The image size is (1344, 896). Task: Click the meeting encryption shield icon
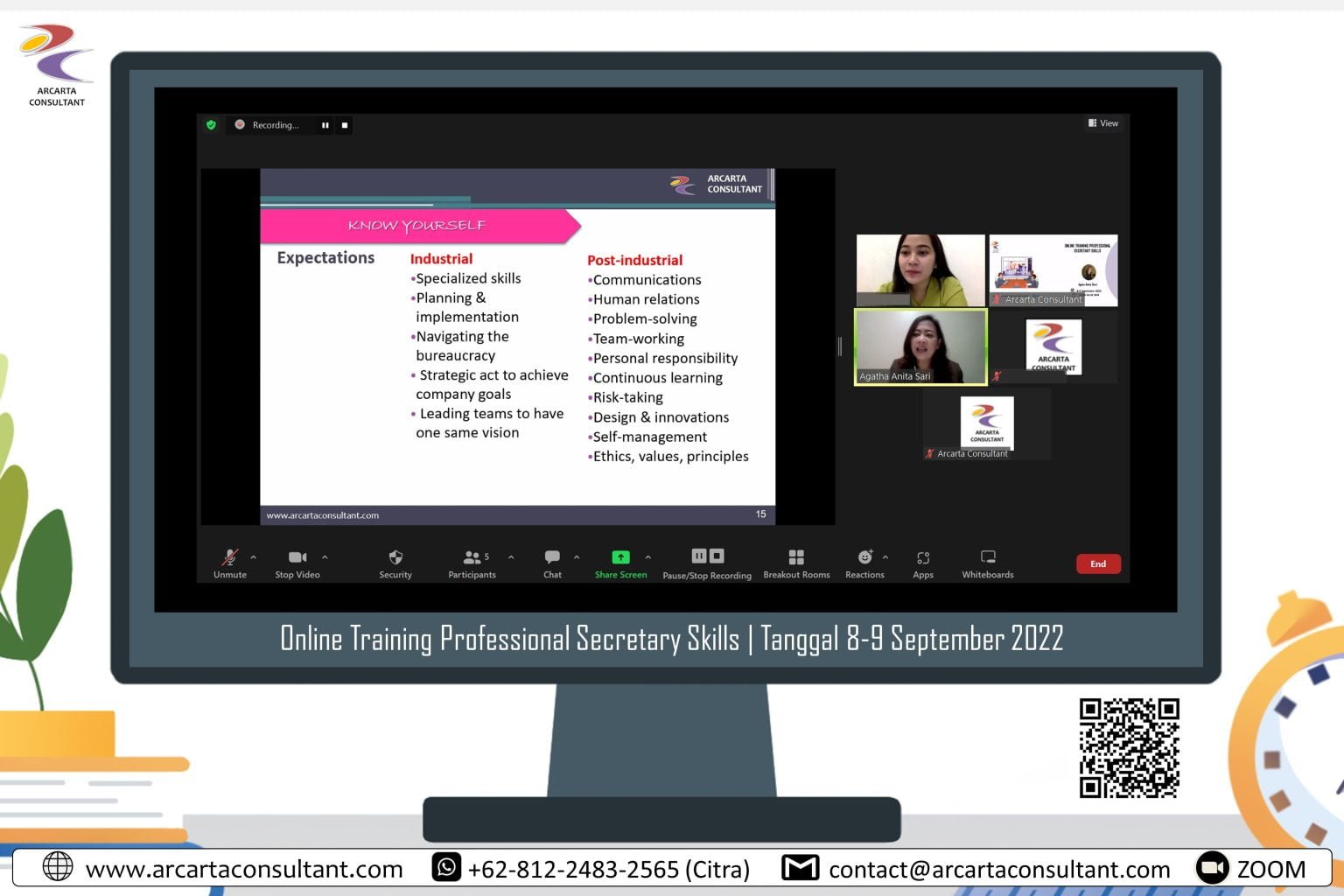tap(212, 125)
